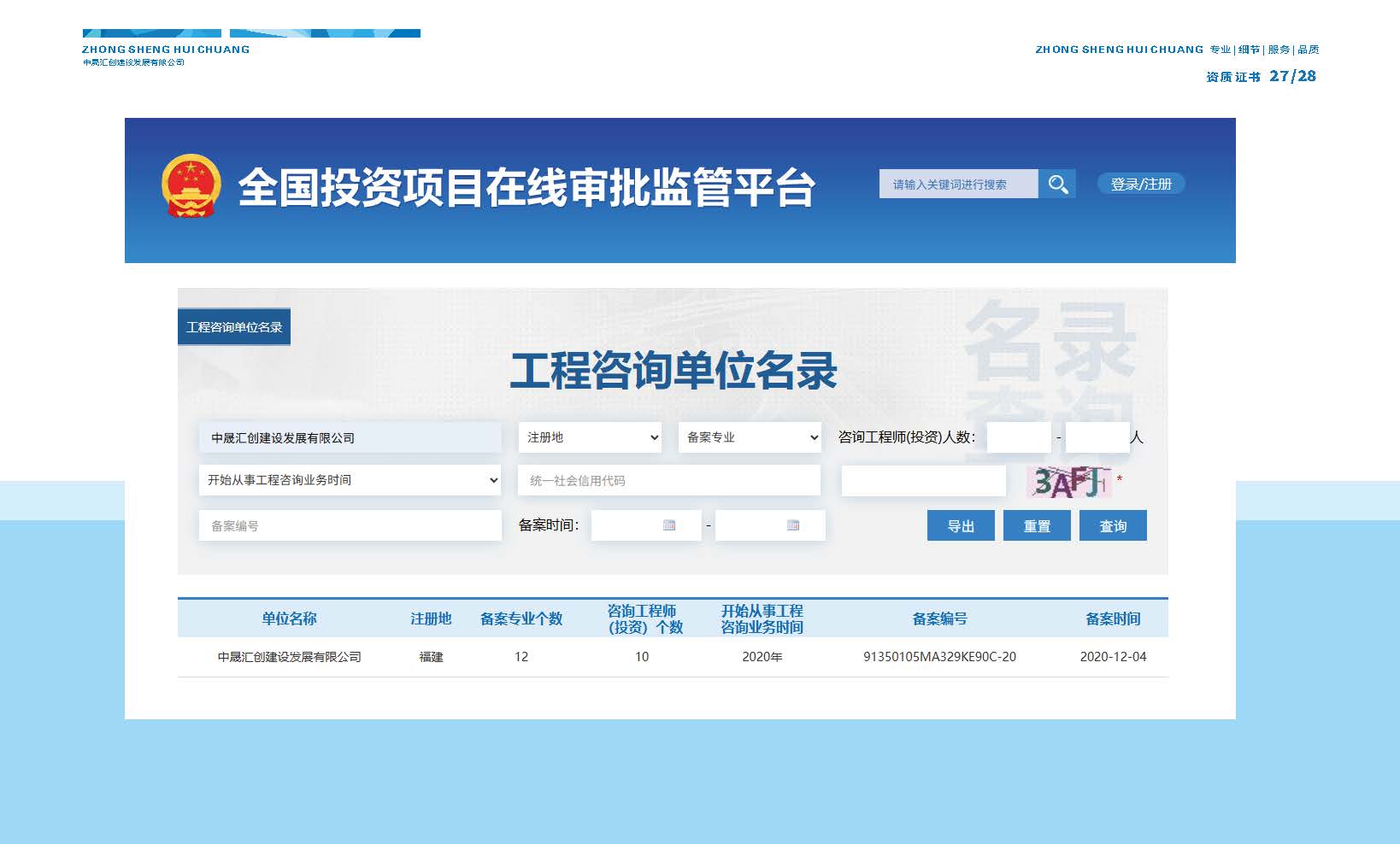Click minimum 咨询工程师 count field
Viewport: 1400px width, 844px height.
pos(1018,437)
